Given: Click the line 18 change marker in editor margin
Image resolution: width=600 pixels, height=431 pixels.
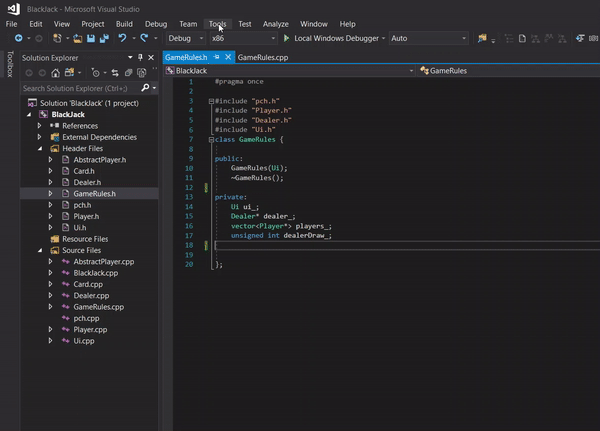Looking at the screenshot, I should pos(206,245).
